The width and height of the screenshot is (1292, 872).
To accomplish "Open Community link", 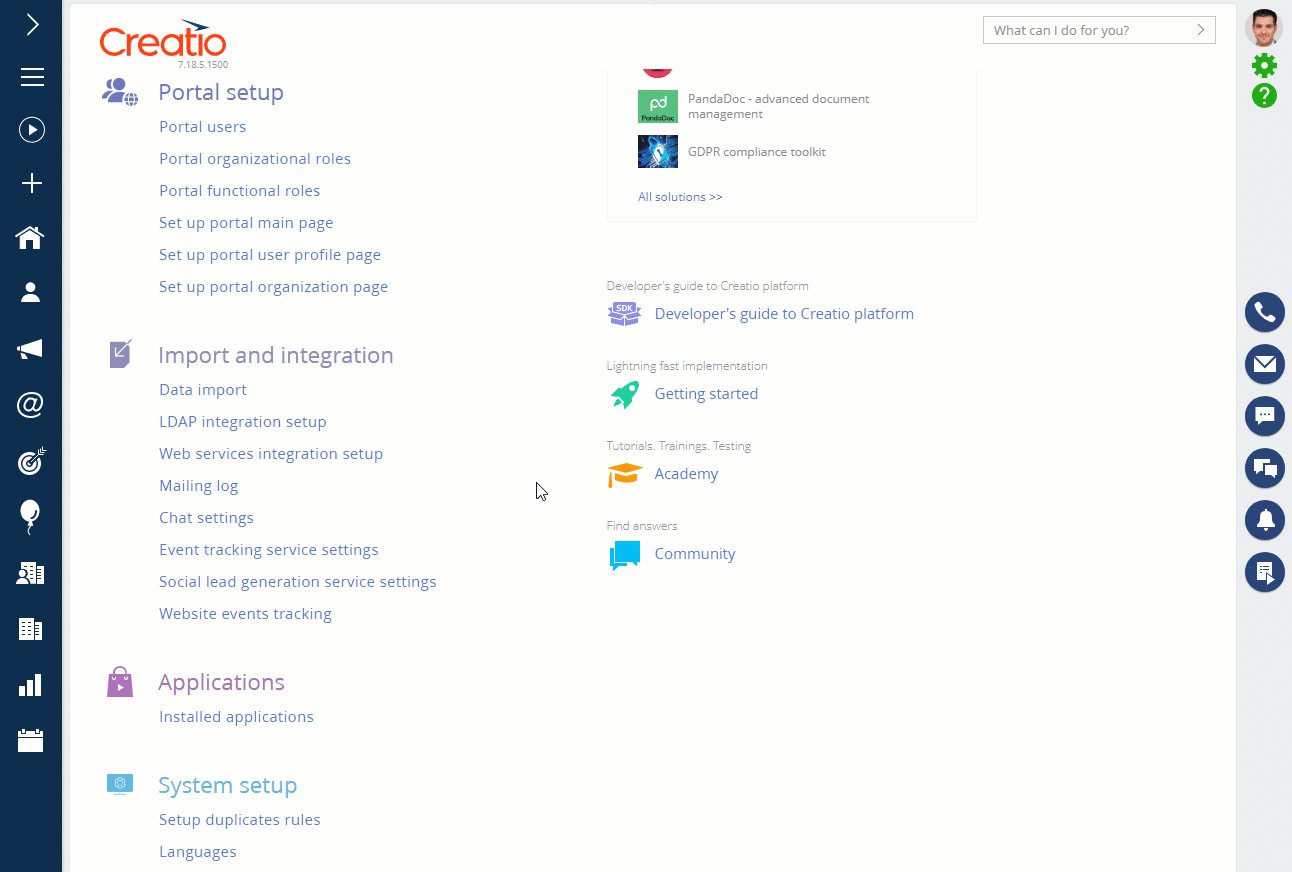I will click(695, 554).
